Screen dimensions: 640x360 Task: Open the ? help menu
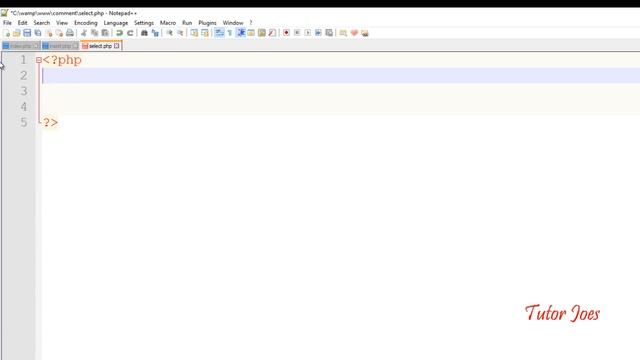(251, 23)
